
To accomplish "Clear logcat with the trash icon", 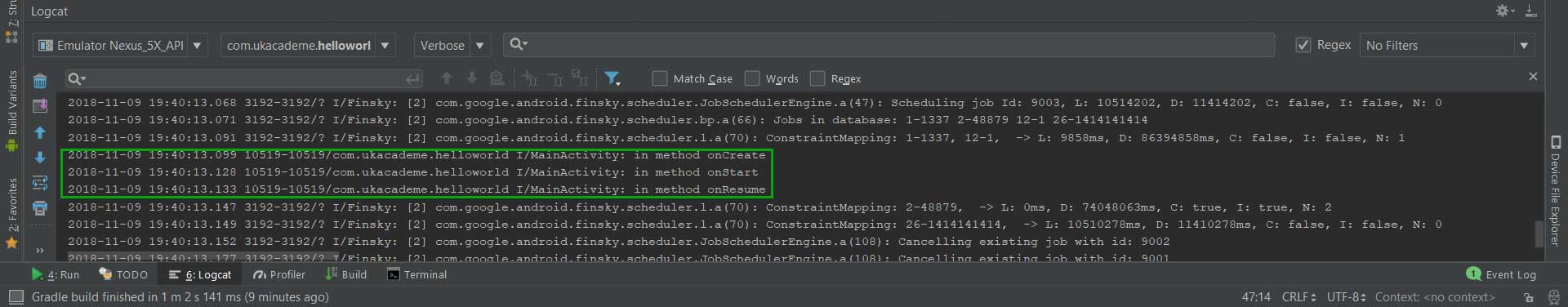I will pyautogui.click(x=39, y=80).
